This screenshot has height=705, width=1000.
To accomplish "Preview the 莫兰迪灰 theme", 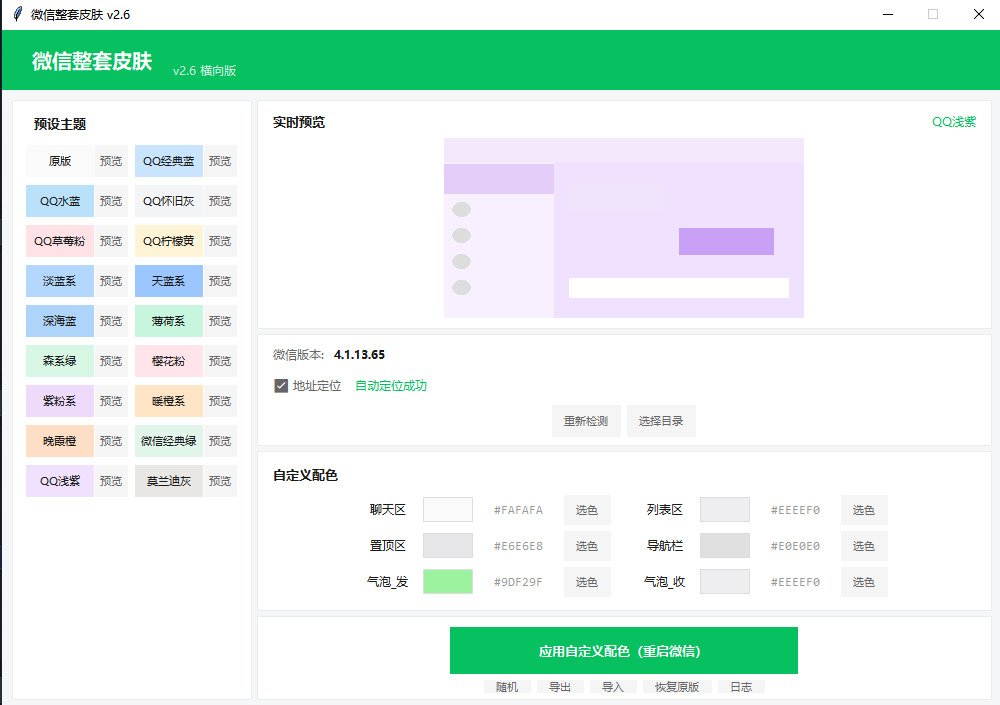I will pyautogui.click(x=220, y=481).
